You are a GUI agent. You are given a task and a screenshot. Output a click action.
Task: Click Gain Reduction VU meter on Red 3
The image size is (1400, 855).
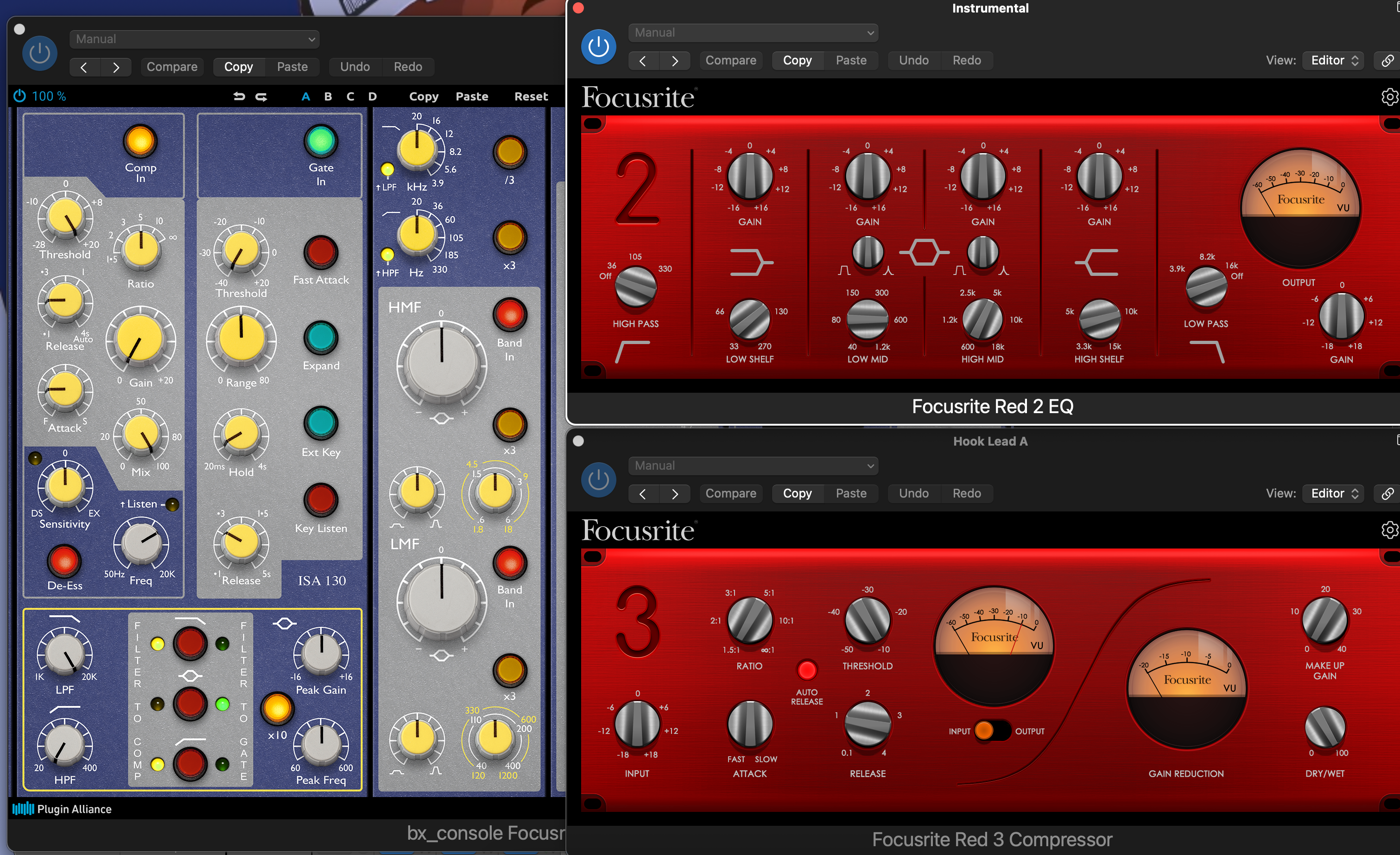(1186, 689)
